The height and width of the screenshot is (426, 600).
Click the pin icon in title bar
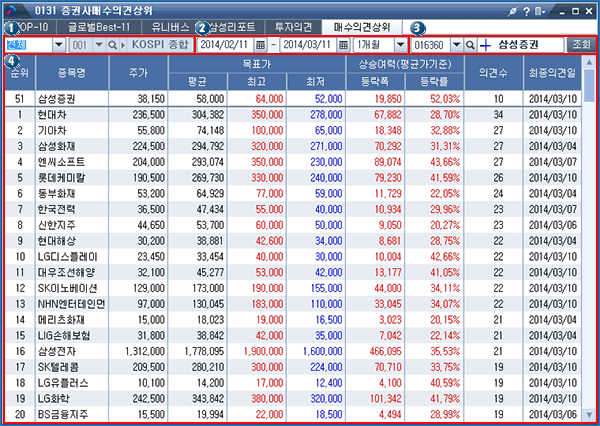512,11
